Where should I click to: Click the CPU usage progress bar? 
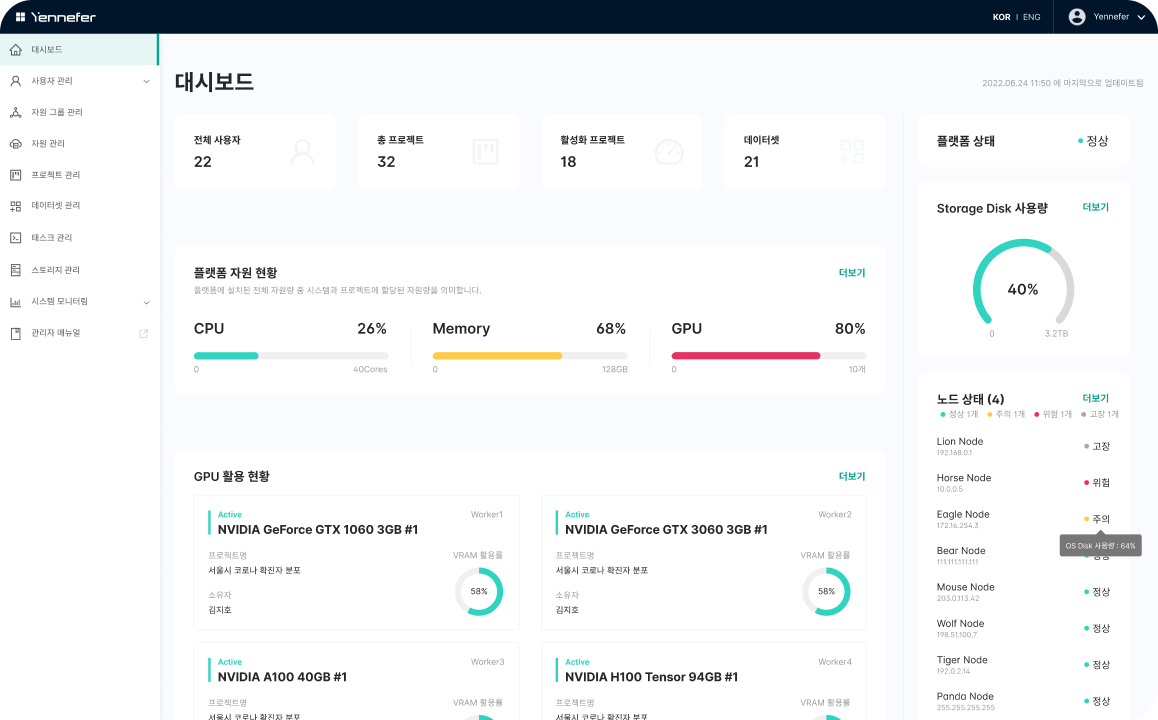point(290,356)
